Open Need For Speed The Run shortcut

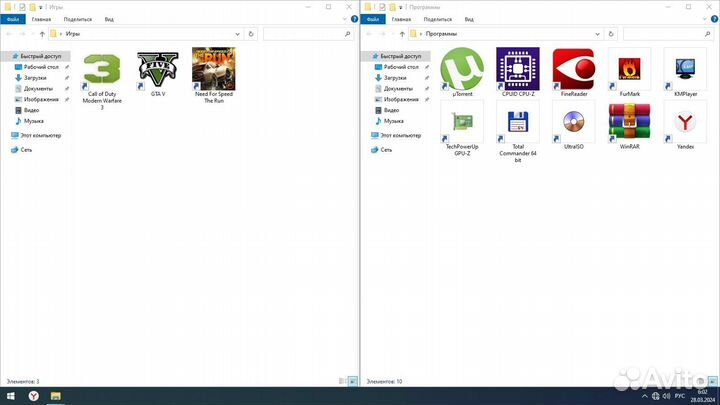click(214, 75)
